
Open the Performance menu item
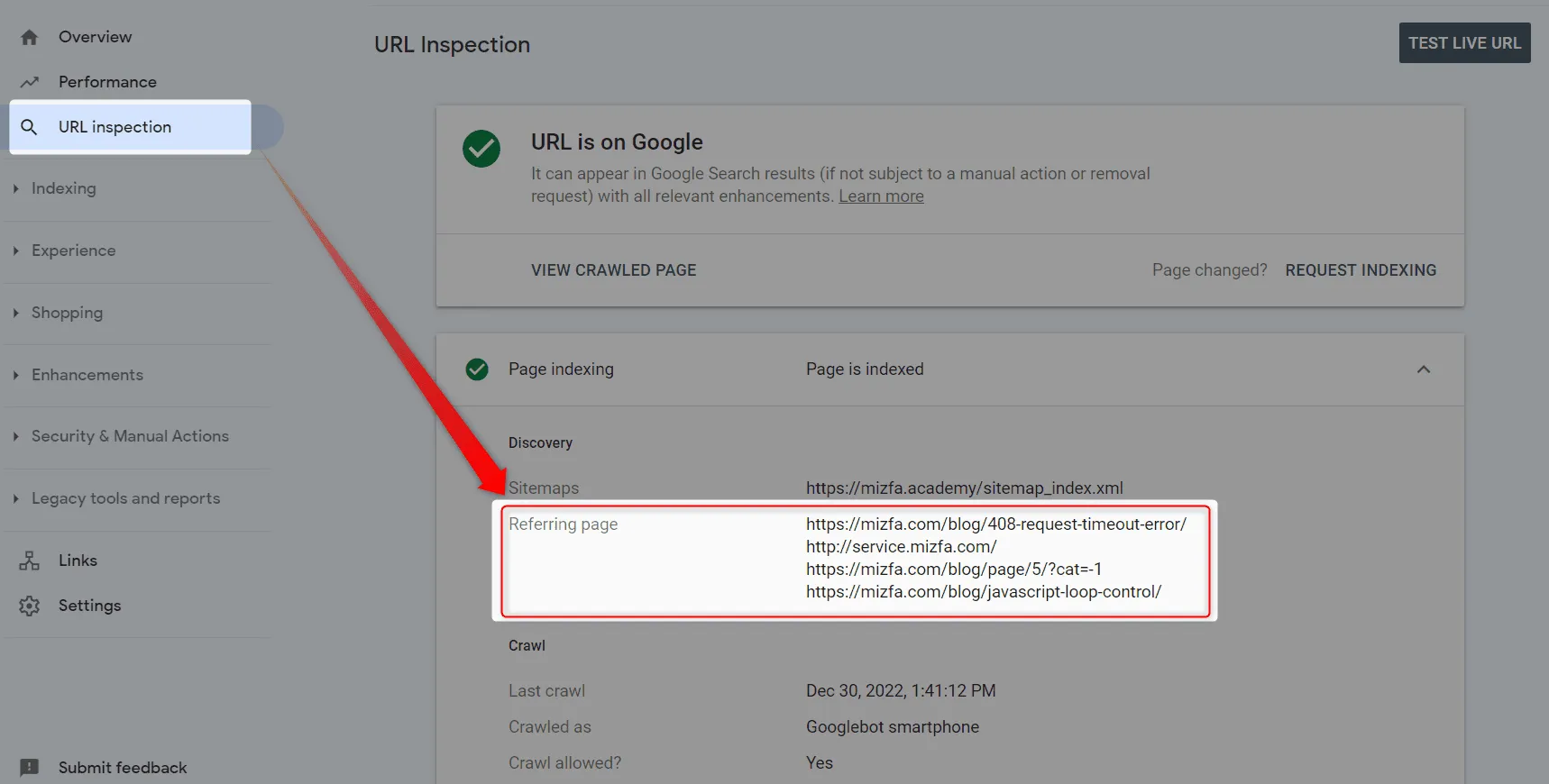pos(107,82)
